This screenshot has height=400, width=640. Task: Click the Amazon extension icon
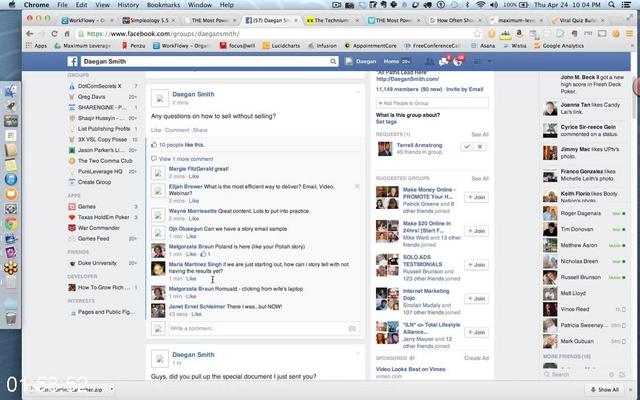[x=519, y=34]
